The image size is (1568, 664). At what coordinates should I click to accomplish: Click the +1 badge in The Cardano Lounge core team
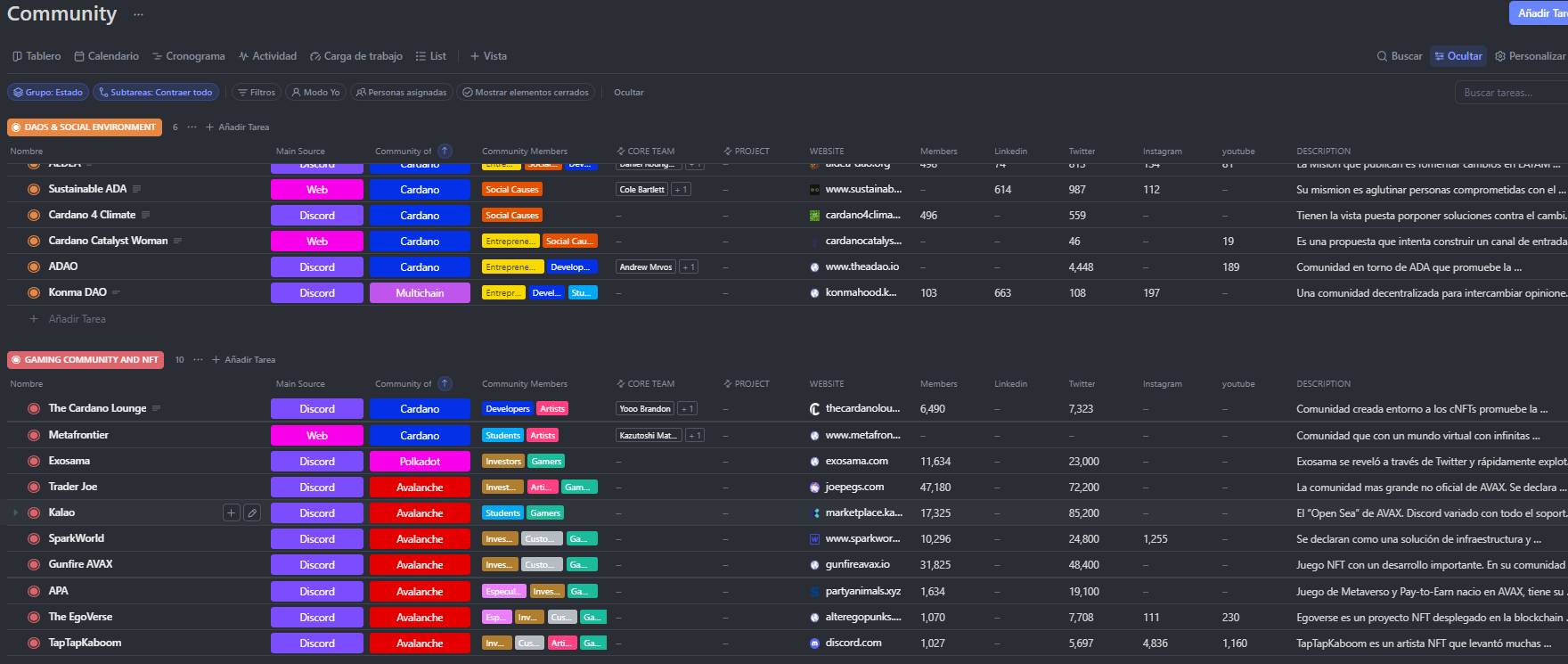tap(687, 408)
